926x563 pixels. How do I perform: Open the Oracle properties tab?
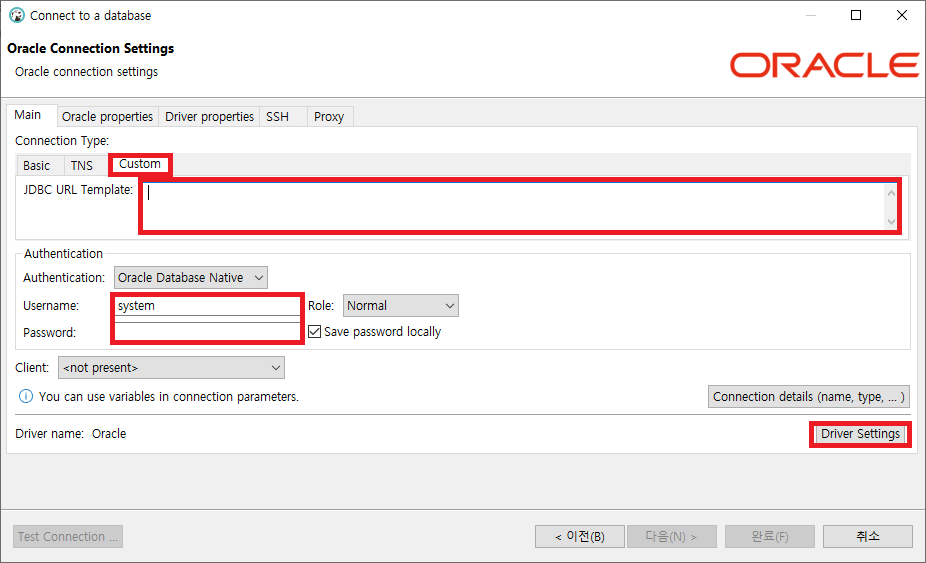coord(107,116)
